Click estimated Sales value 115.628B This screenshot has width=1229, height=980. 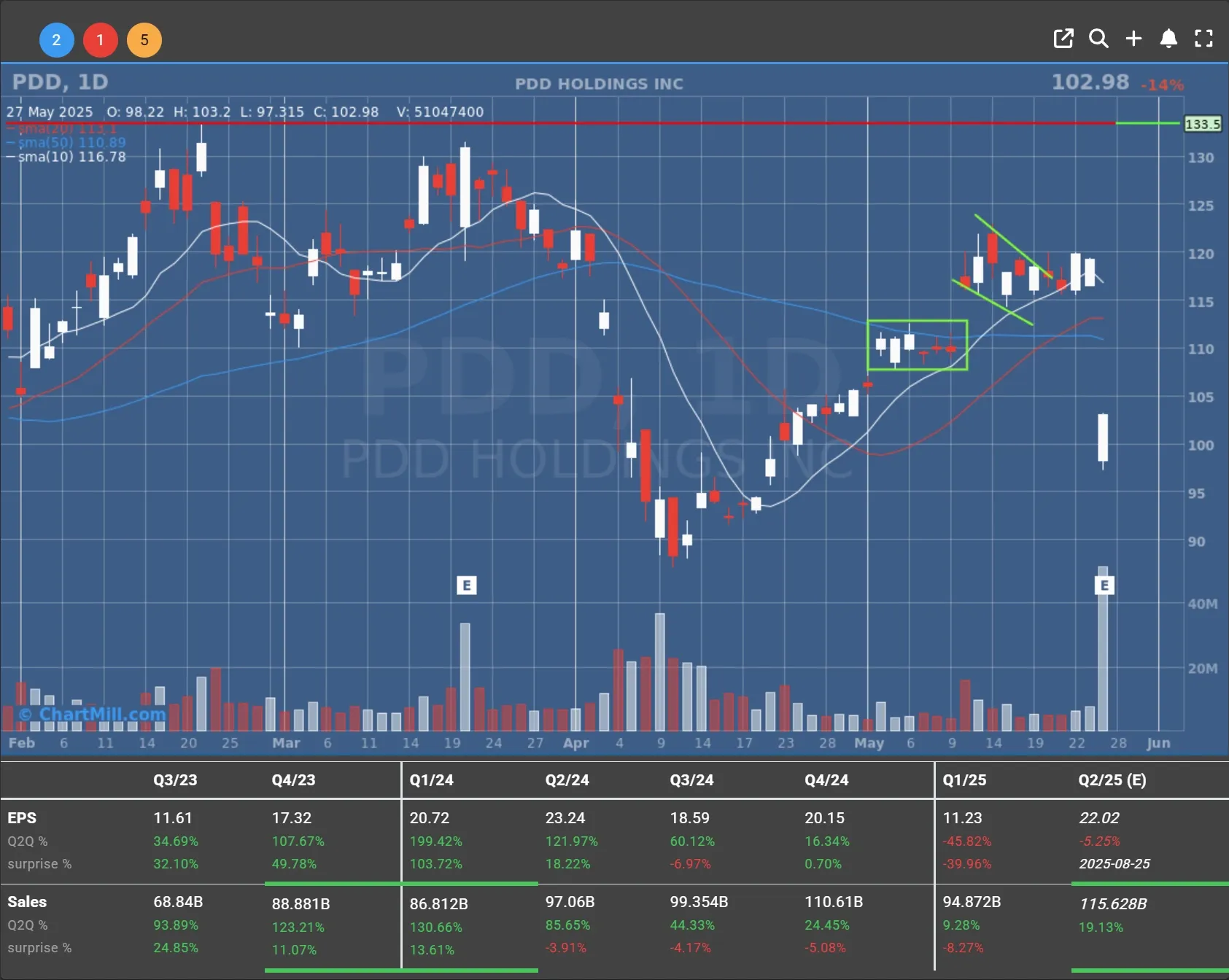(1113, 904)
